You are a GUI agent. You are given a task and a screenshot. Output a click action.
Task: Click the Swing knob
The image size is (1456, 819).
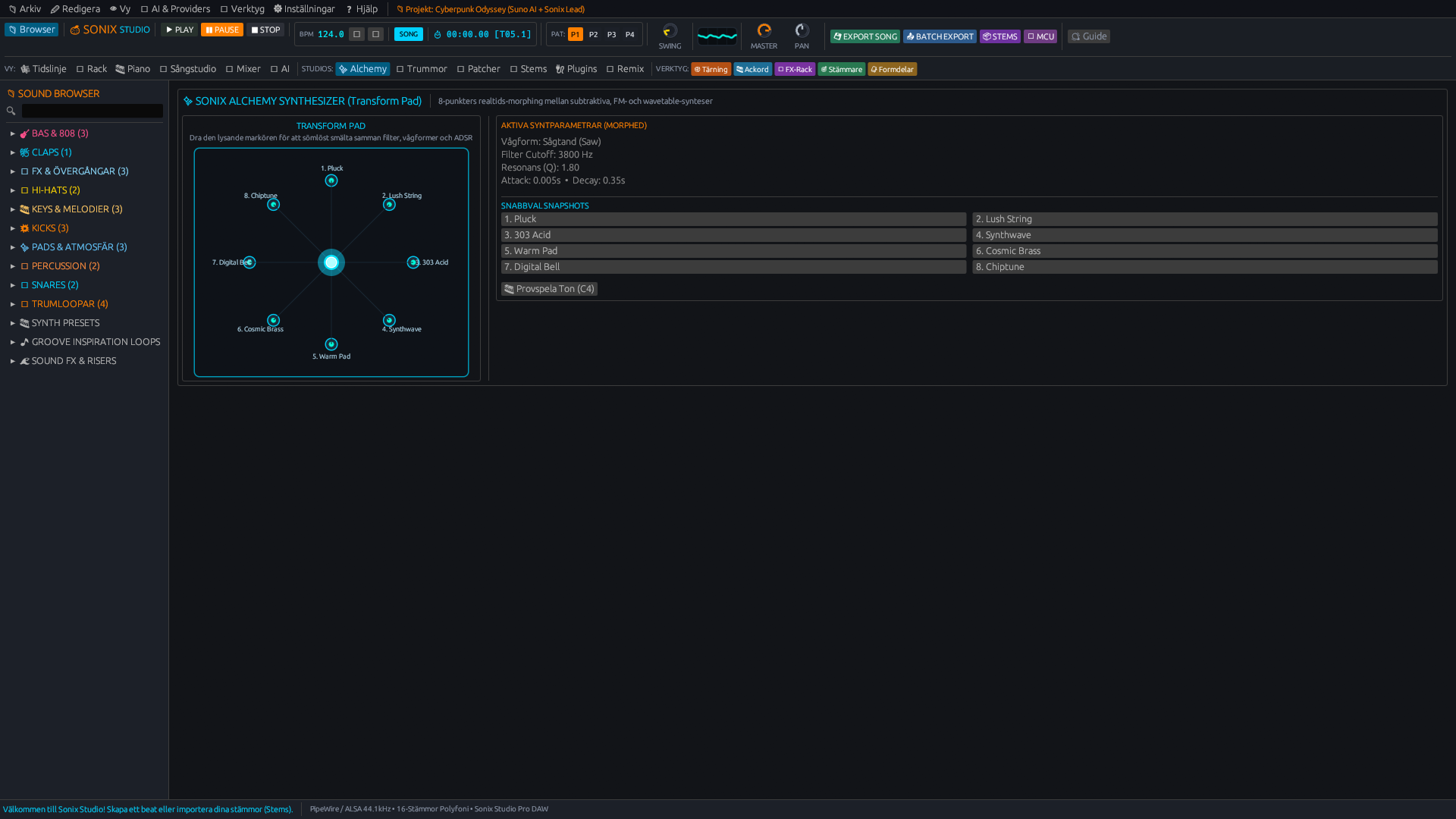(x=670, y=30)
